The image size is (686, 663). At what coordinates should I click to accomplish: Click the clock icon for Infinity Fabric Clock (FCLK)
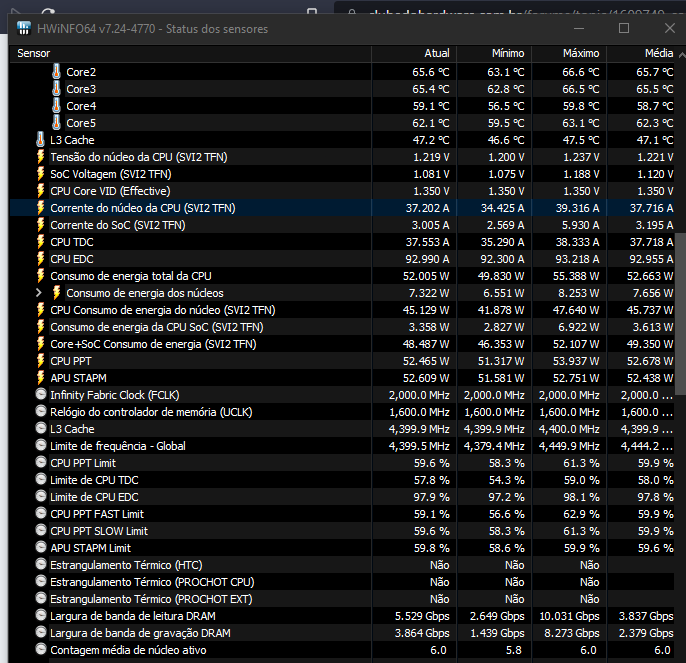(41, 394)
